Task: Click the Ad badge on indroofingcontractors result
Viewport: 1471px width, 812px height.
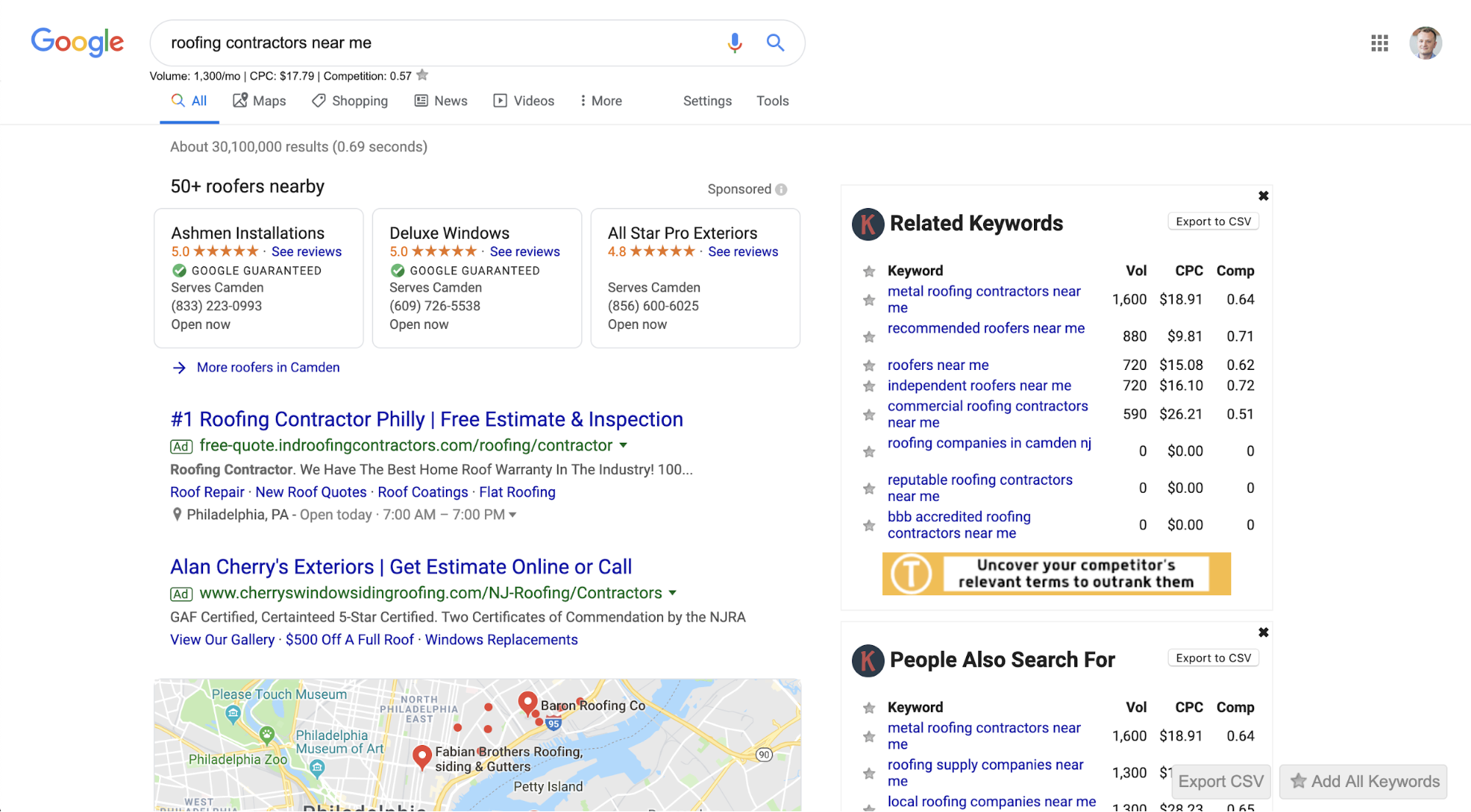Action: pos(181,446)
